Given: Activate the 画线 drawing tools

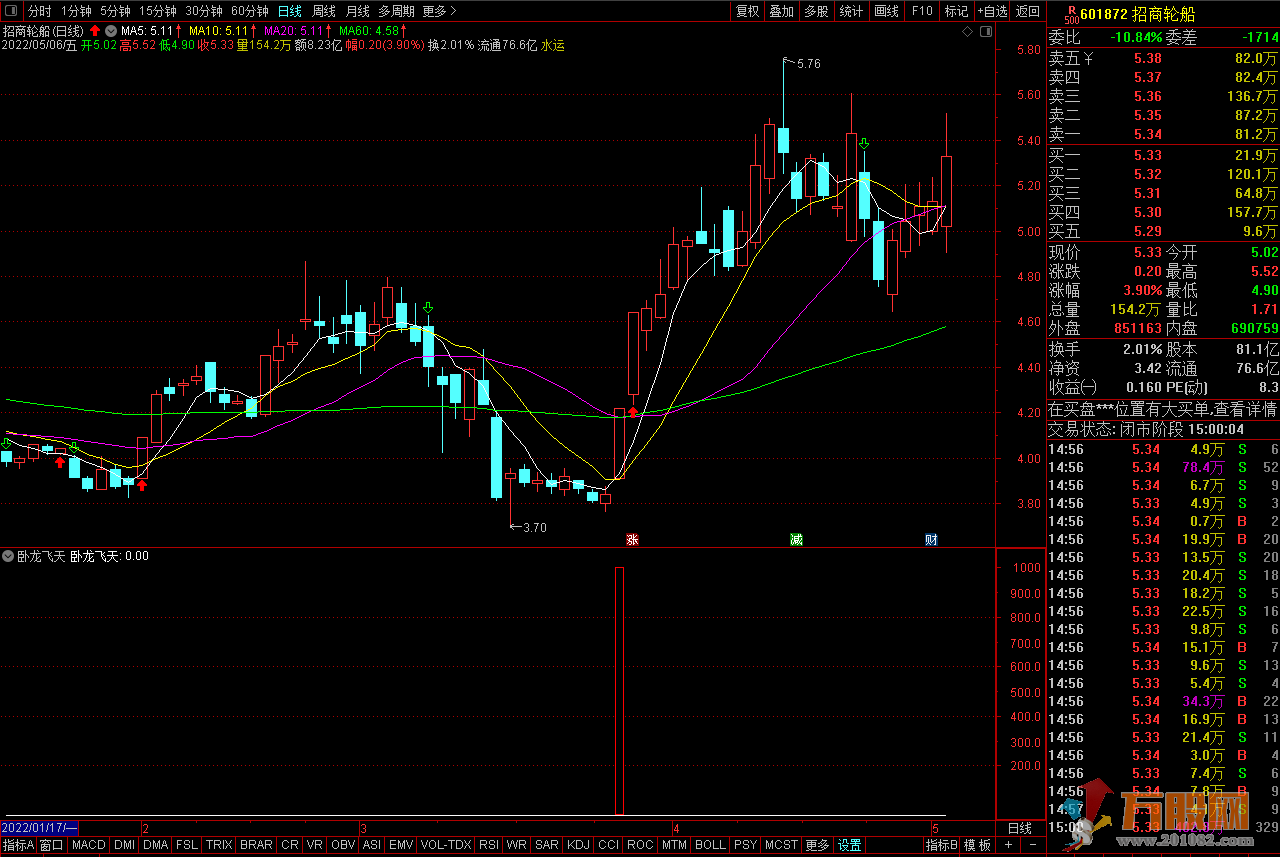Looking at the screenshot, I should 886,11.
